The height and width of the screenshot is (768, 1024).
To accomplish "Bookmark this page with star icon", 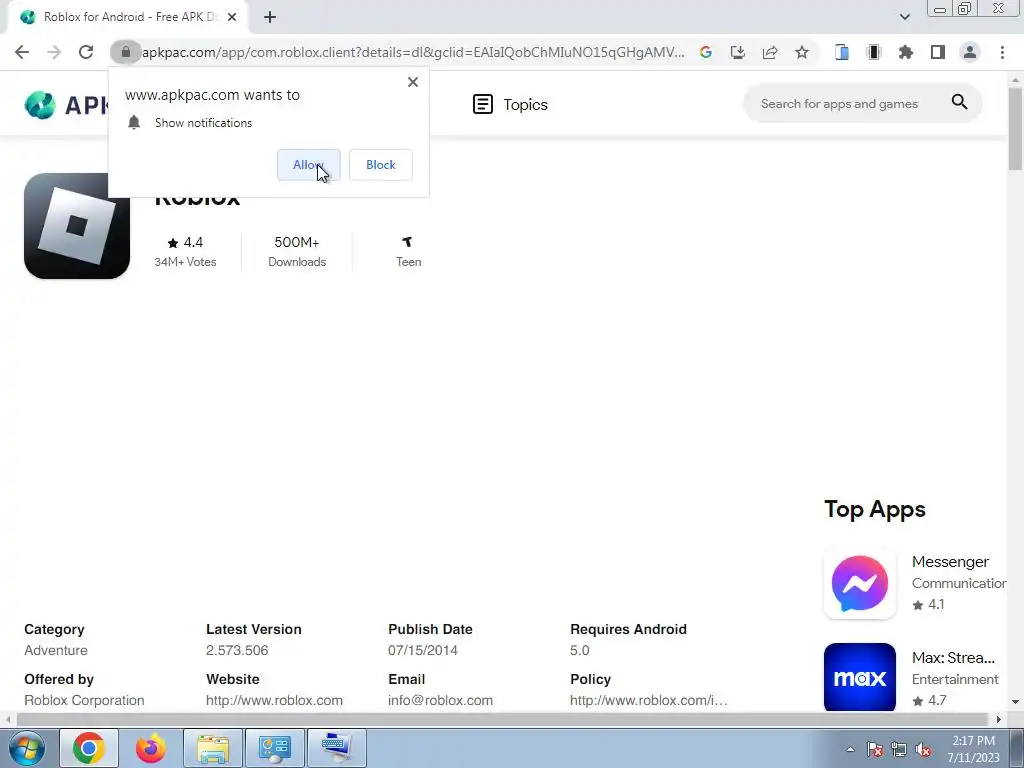I will click(x=802, y=52).
